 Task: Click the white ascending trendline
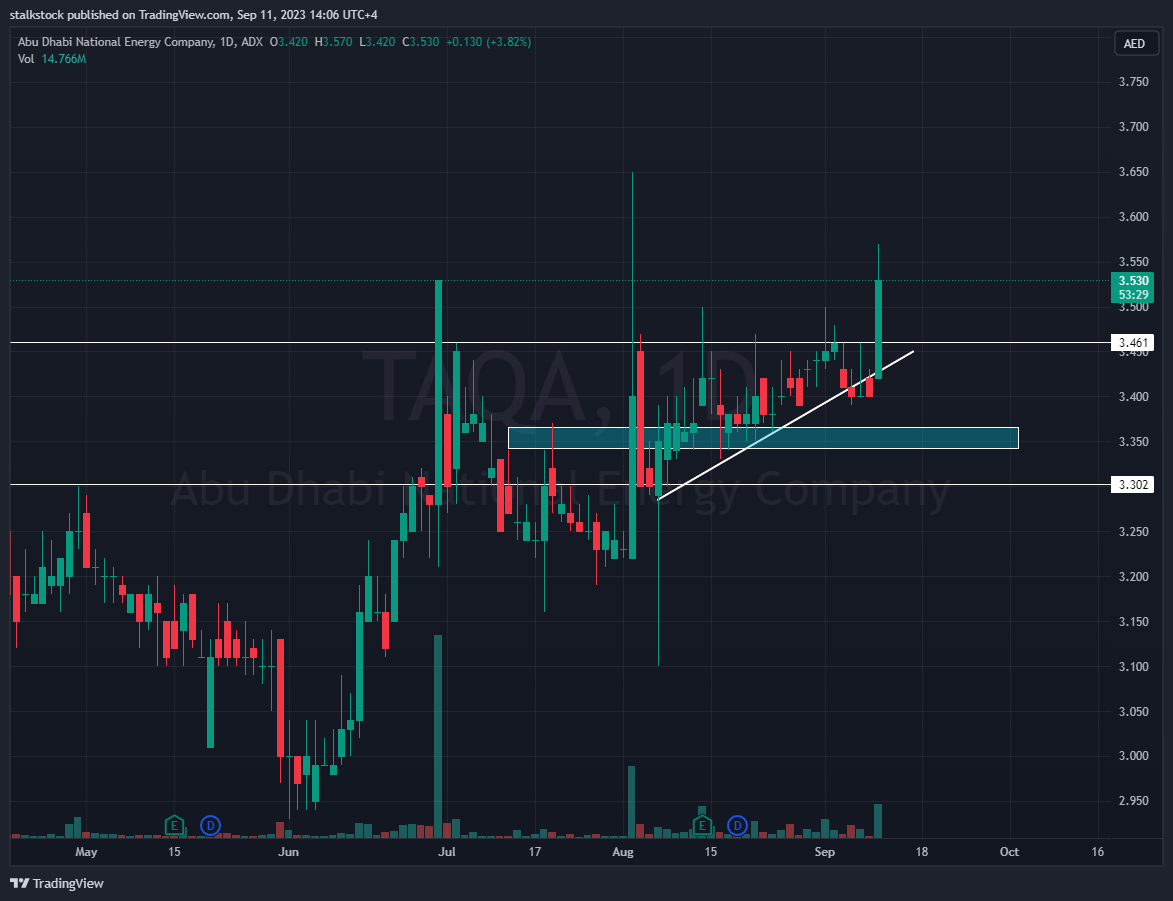tap(785, 424)
